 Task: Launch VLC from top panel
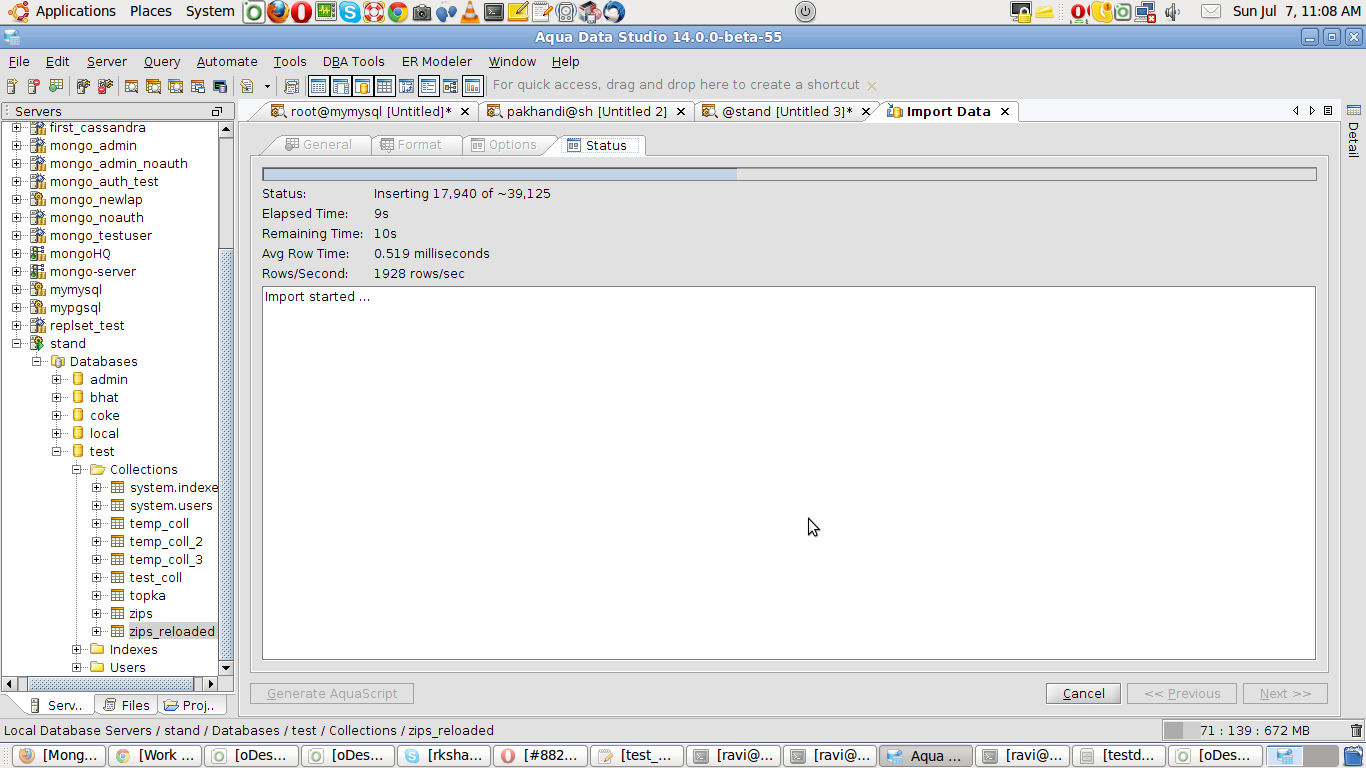coord(469,12)
